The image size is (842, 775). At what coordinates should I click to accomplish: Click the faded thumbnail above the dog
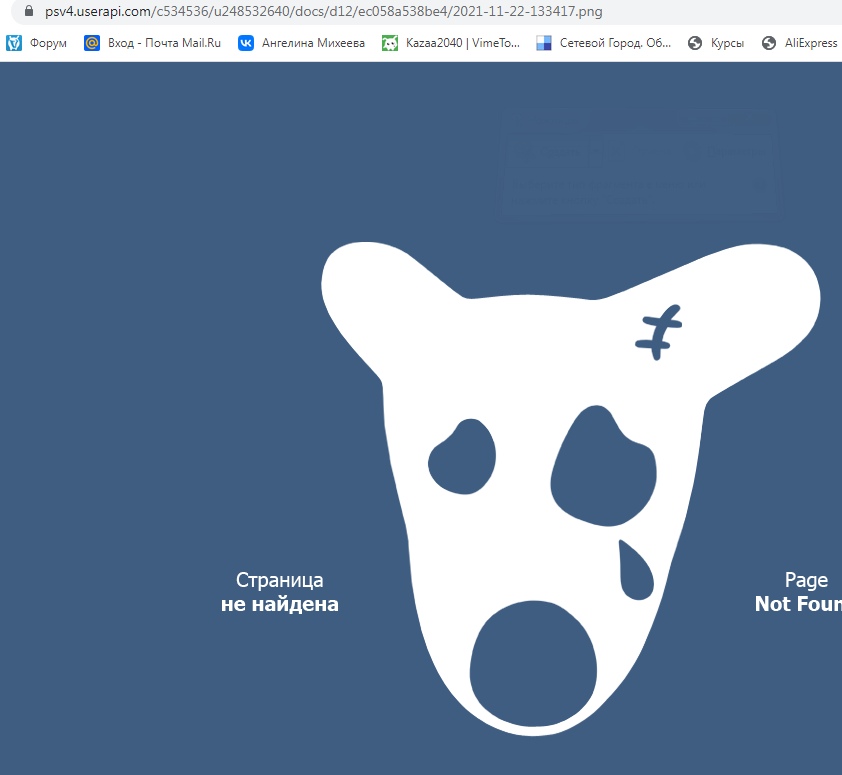click(638, 162)
